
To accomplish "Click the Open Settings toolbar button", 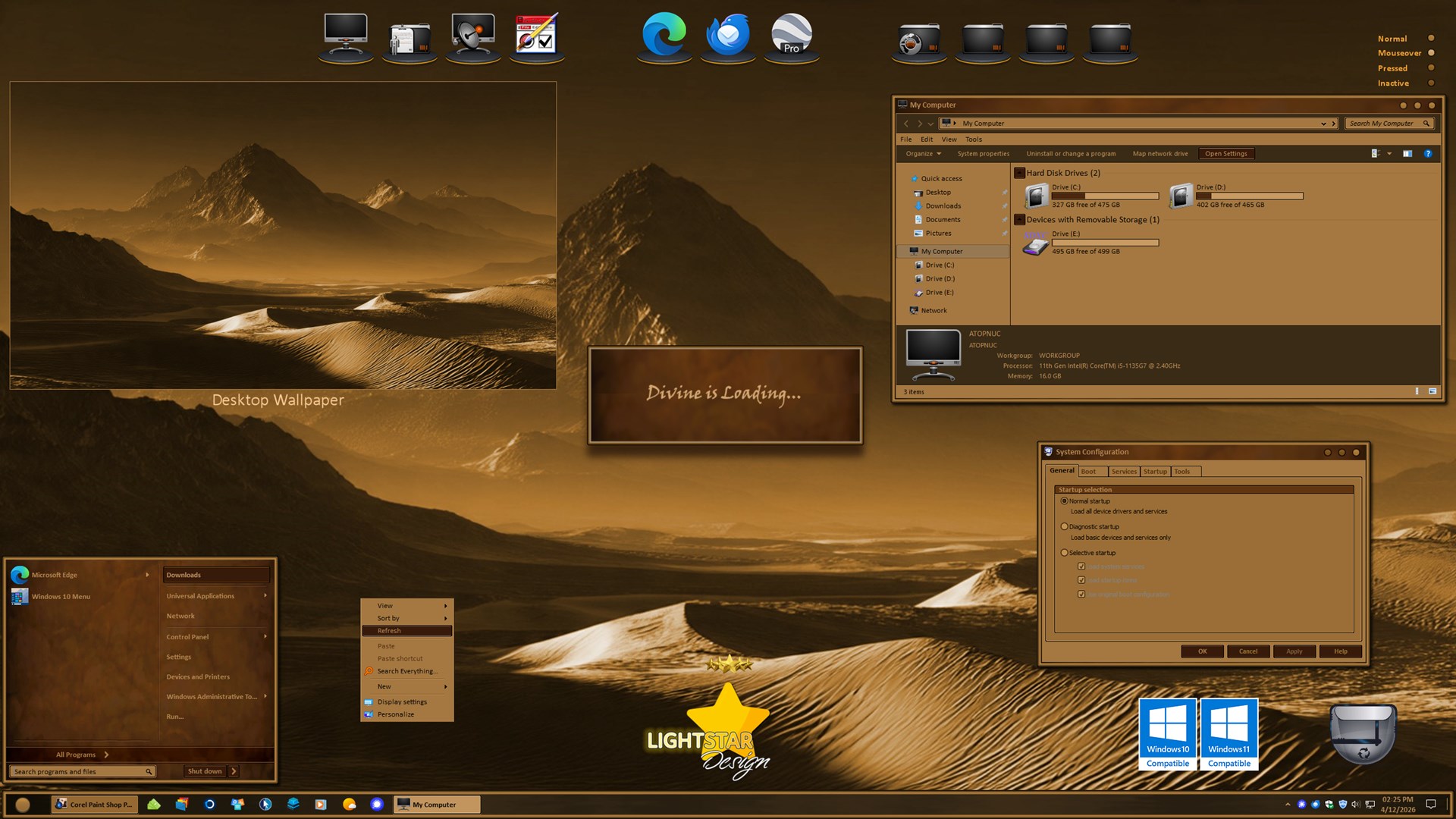I will (x=1225, y=154).
